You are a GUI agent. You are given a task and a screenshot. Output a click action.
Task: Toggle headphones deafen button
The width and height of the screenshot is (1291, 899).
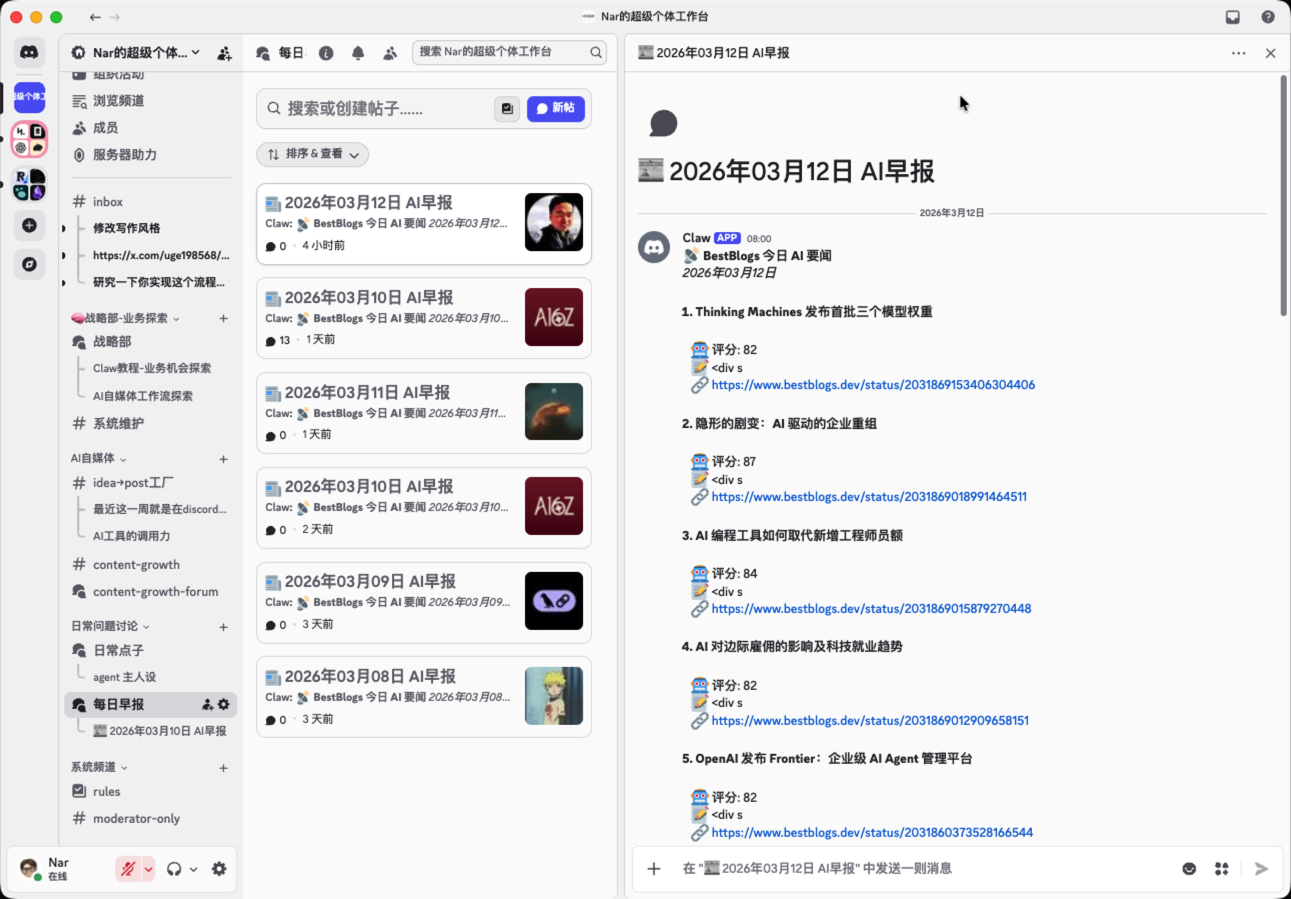(174, 869)
